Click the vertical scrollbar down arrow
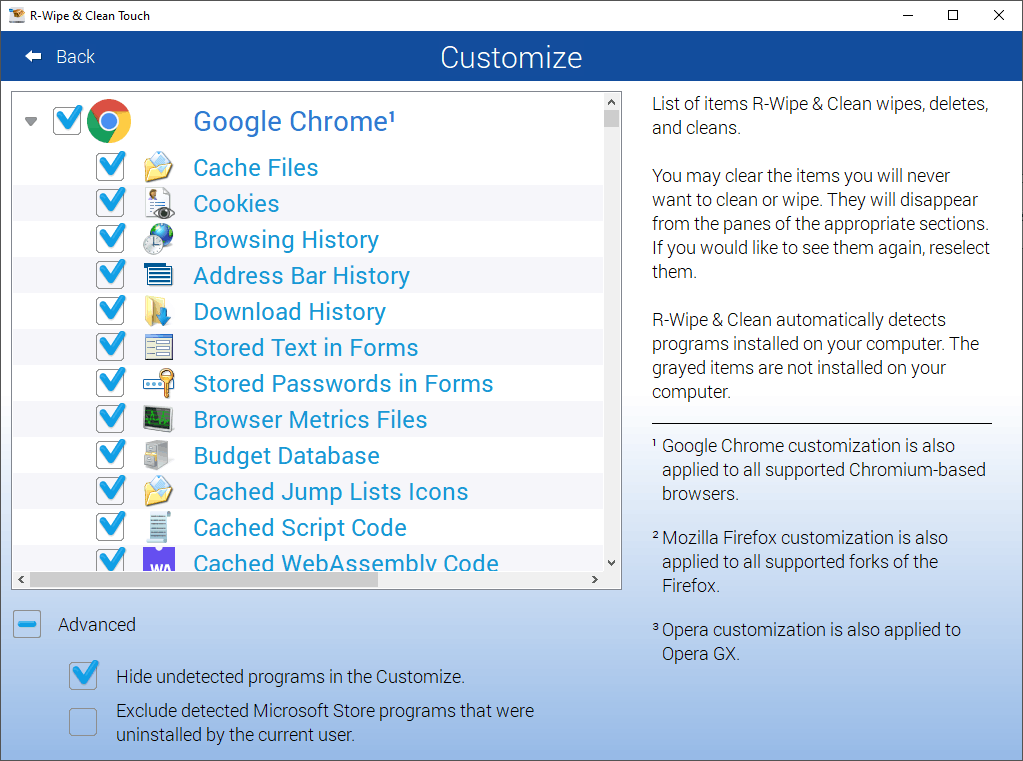The height and width of the screenshot is (761, 1023). [x=611, y=563]
